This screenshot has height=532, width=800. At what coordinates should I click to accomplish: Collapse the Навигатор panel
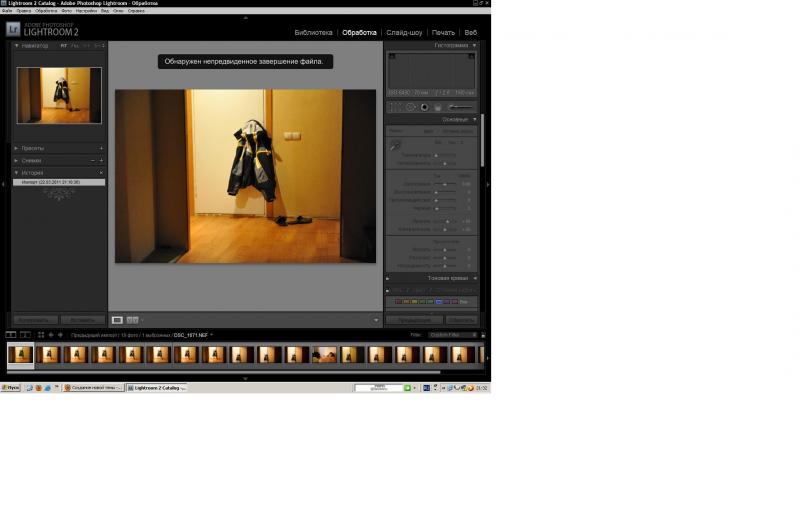point(16,46)
